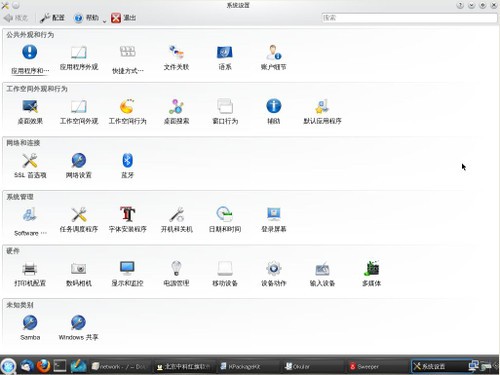Switch to the 系统设置 taskbar entry
Image resolution: width=500 pixels, height=375 pixels.
tap(439, 366)
